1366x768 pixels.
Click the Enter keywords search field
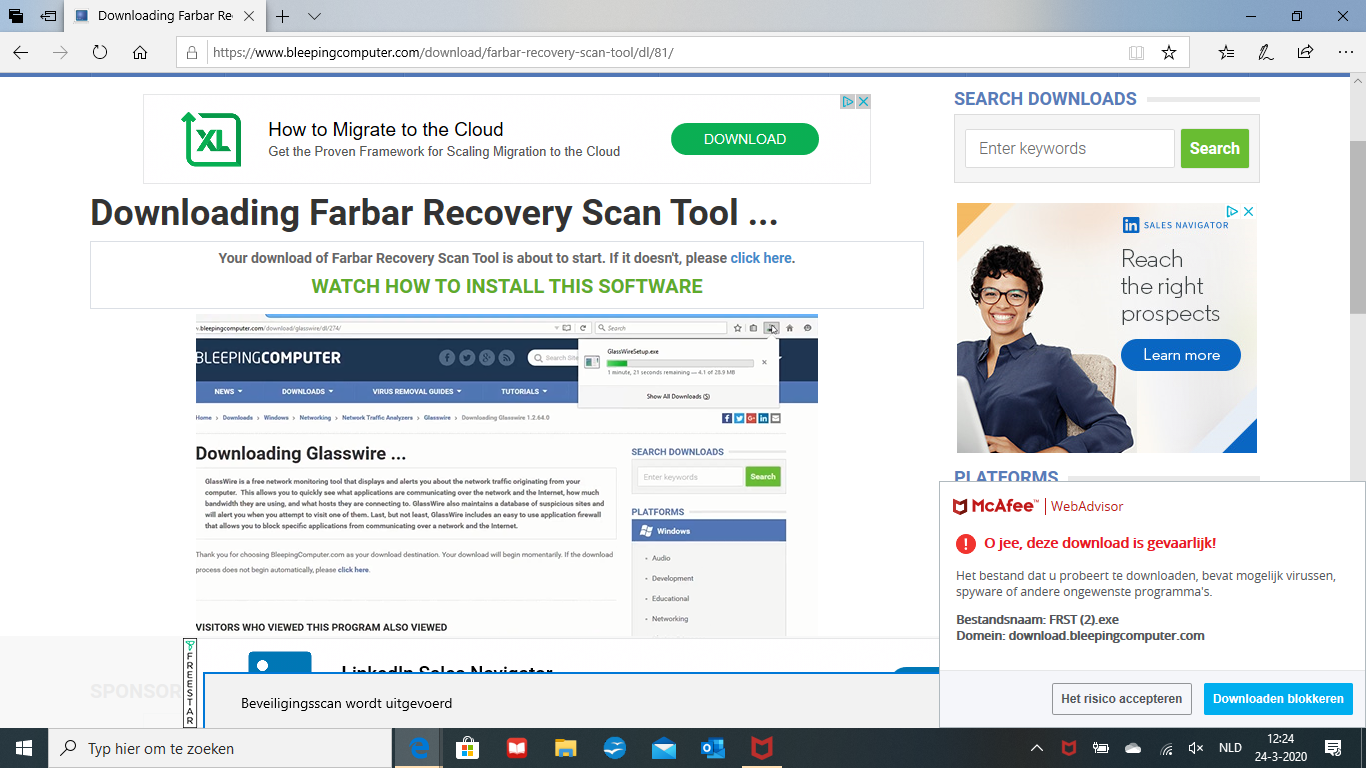(x=1069, y=148)
